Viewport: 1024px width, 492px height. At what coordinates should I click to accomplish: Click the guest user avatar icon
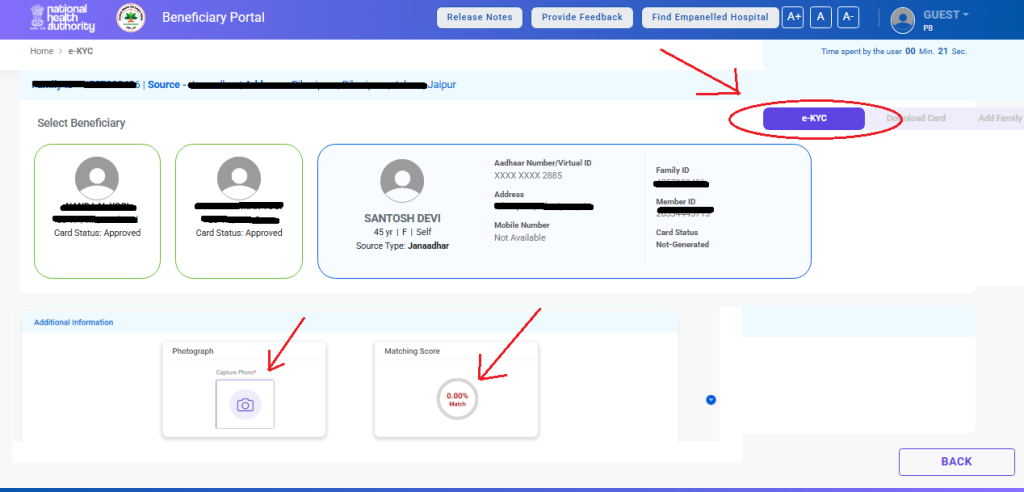pos(903,20)
